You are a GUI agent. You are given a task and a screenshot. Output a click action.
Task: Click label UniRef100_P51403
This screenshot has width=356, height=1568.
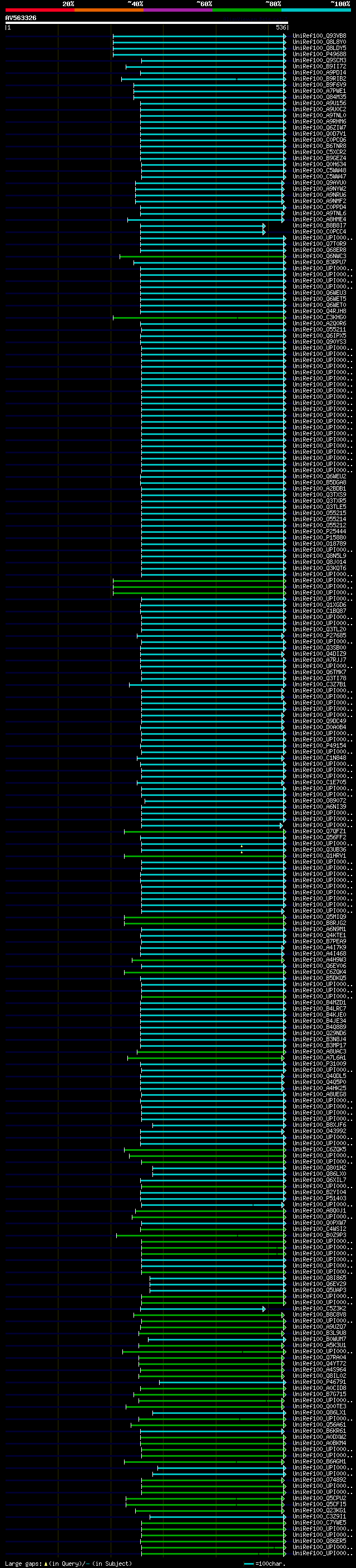(319, 1199)
